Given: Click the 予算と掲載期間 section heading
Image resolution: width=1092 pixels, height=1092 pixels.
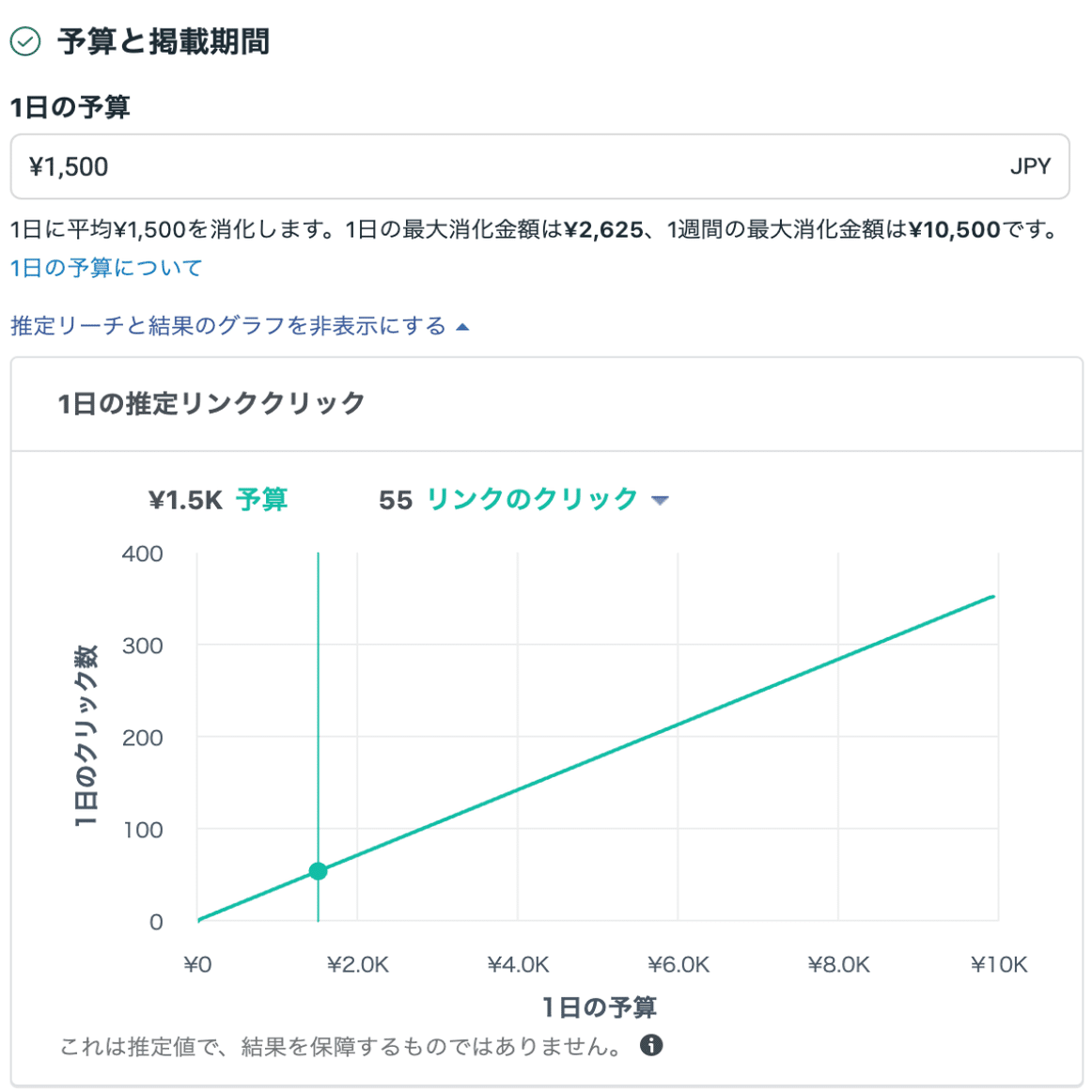Looking at the screenshot, I should click(164, 41).
